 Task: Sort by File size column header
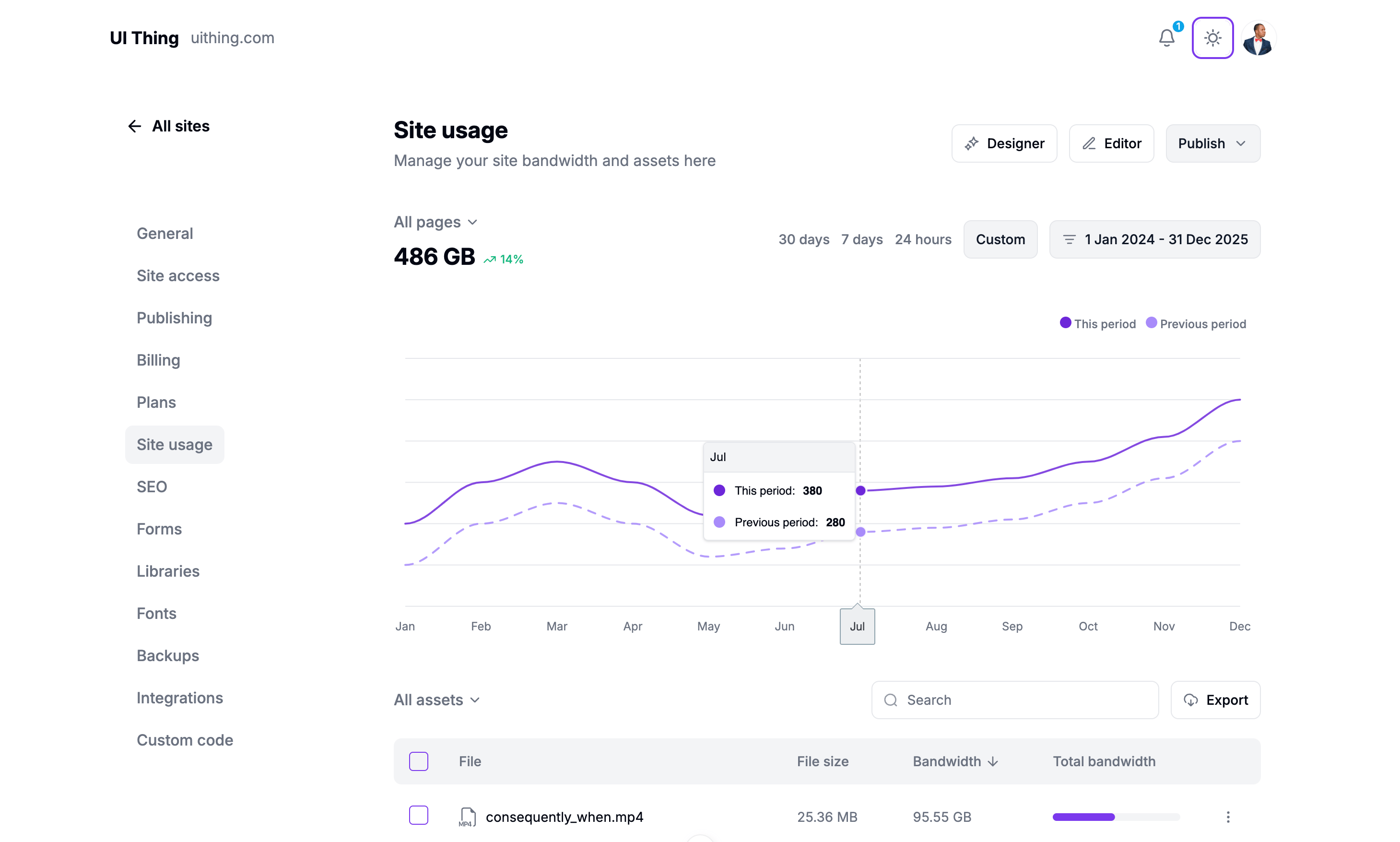pyautogui.click(x=822, y=761)
